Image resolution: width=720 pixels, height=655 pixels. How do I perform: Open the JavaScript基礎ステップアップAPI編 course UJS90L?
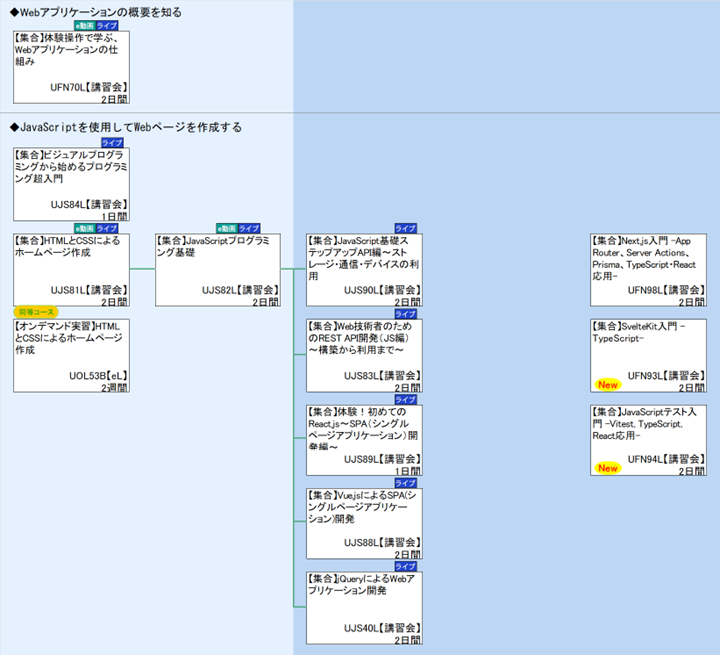coord(364,270)
